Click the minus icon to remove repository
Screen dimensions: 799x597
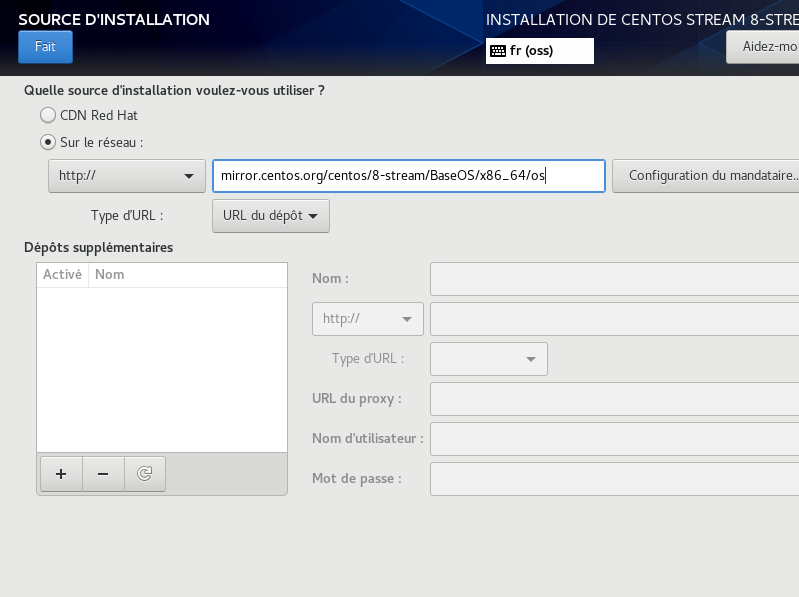103,474
